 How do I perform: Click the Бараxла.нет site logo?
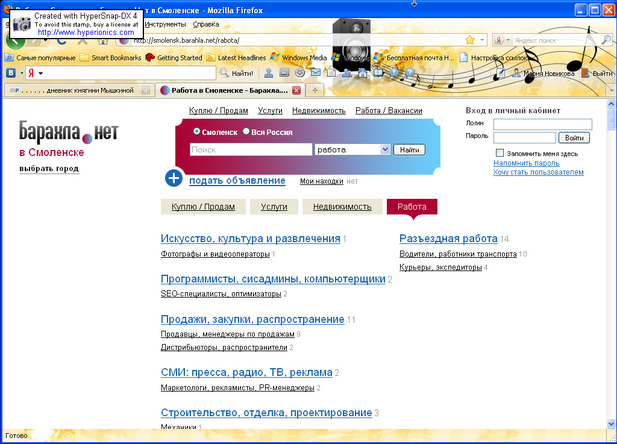pyautogui.click(x=69, y=132)
